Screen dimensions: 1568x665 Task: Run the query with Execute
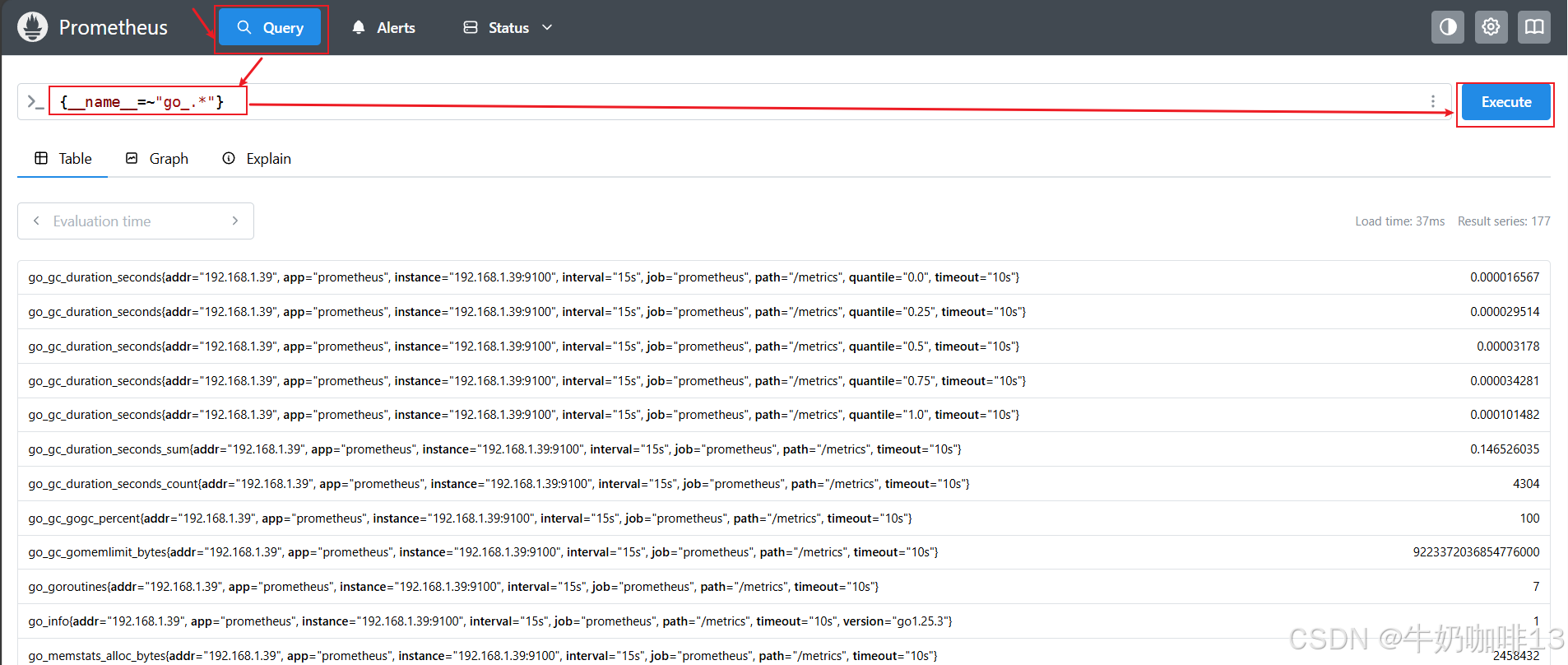click(1506, 102)
